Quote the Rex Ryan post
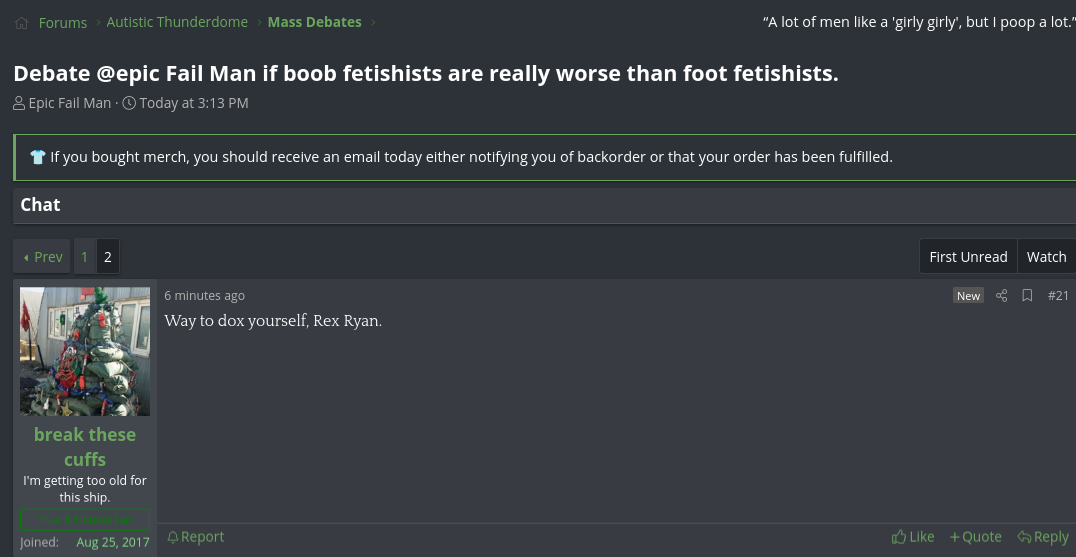This screenshot has width=1076, height=557. pyautogui.click(x=975, y=536)
